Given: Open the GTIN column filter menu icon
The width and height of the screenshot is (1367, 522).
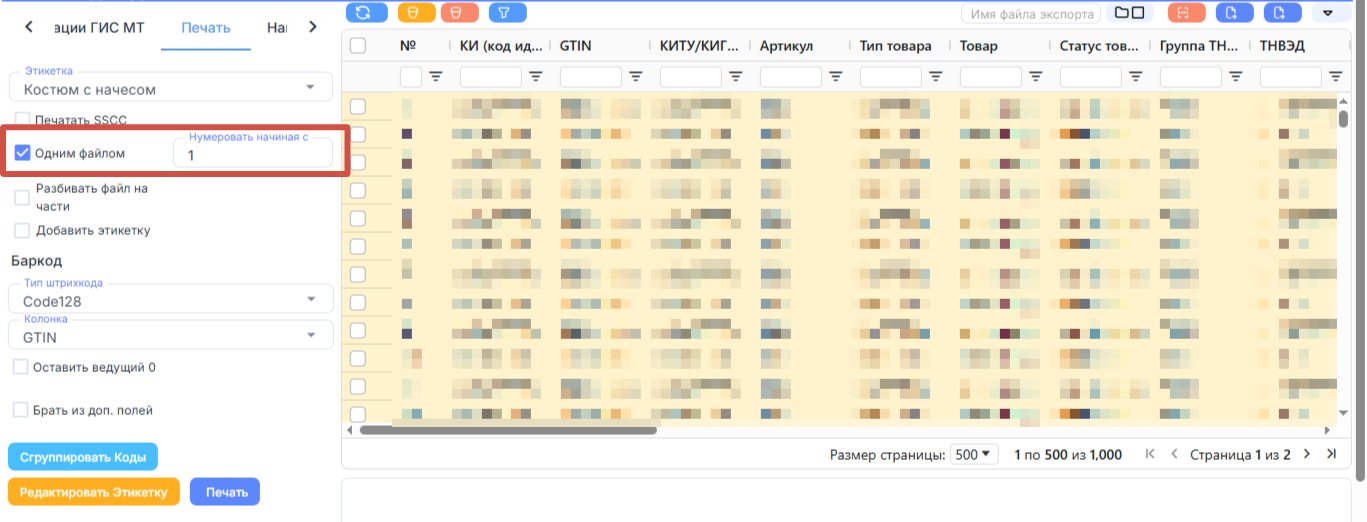Looking at the screenshot, I should point(636,76).
